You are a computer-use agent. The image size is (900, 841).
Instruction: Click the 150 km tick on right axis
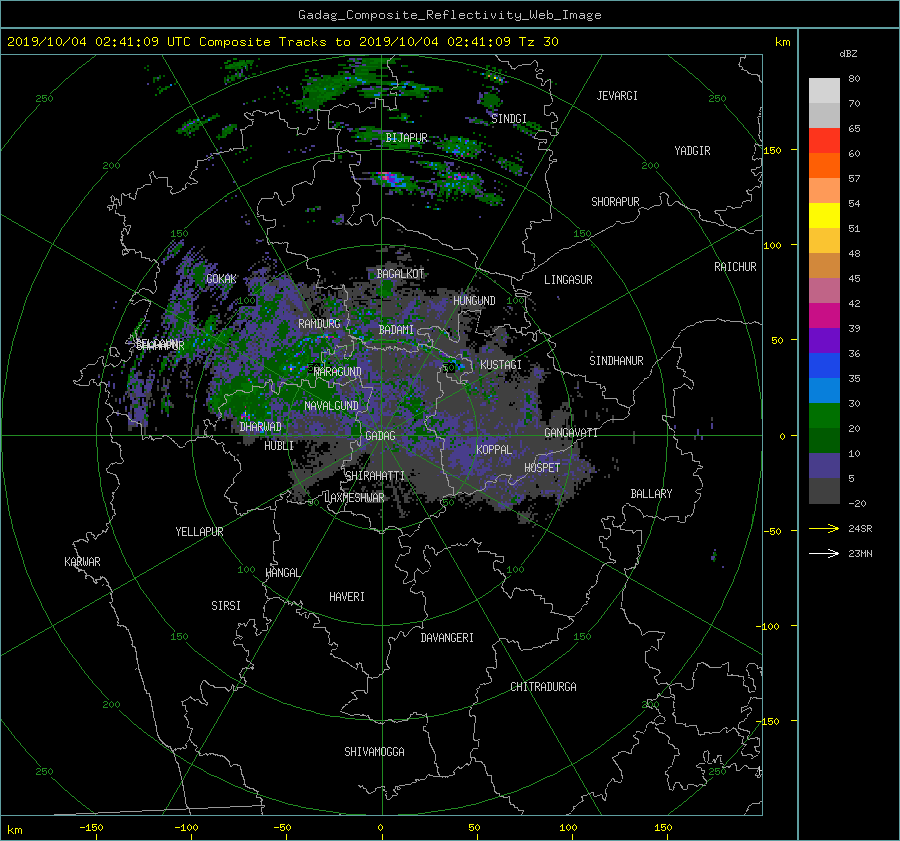point(773,150)
